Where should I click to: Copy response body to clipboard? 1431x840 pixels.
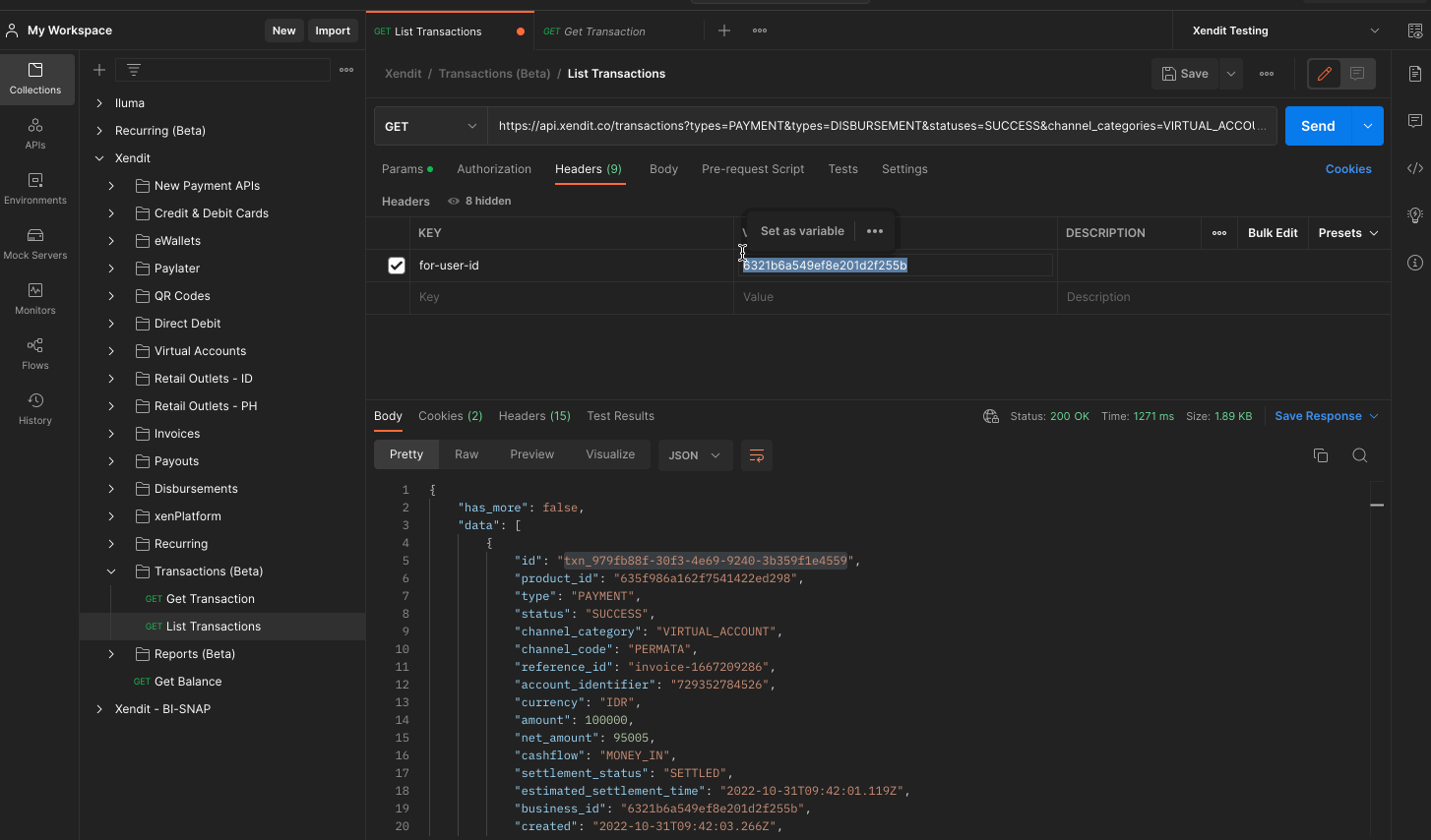tap(1321, 455)
